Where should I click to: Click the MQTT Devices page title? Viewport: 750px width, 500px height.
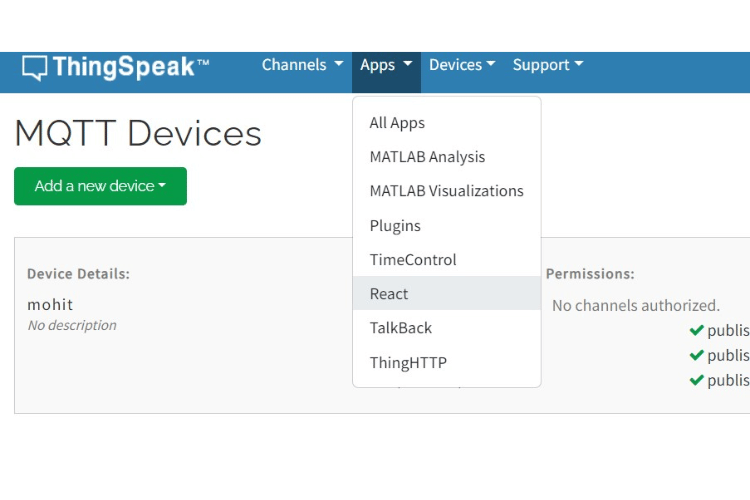[138, 133]
